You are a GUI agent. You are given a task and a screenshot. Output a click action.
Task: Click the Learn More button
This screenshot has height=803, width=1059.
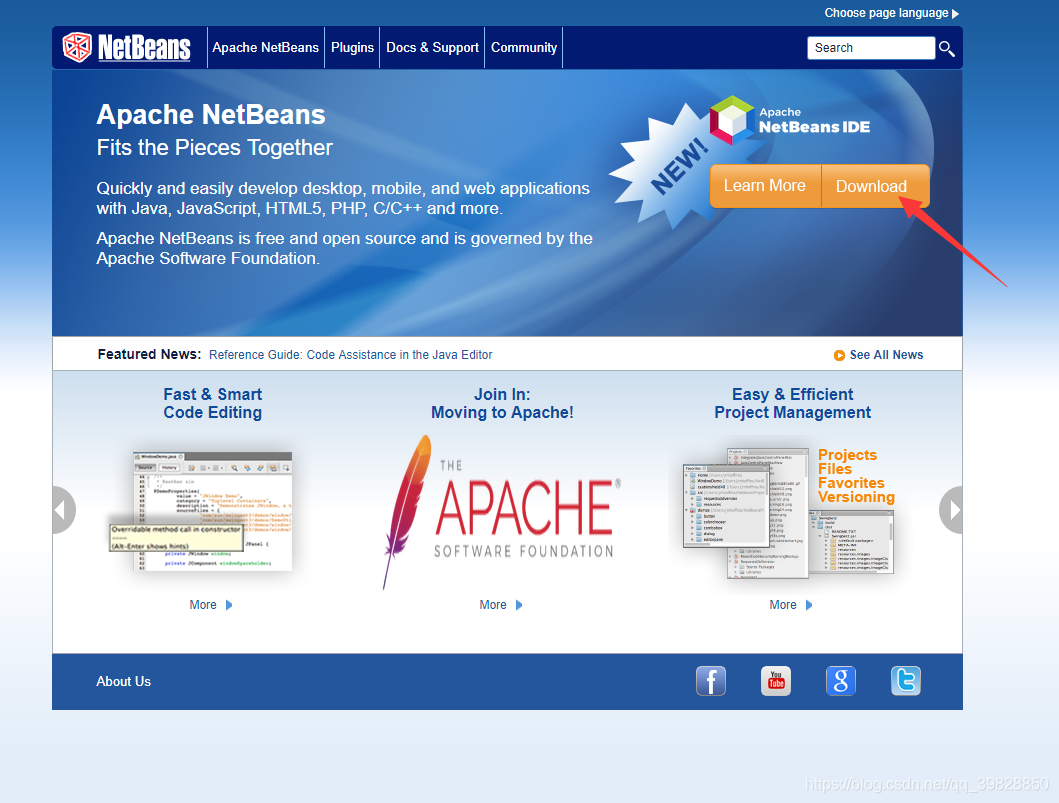[x=765, y=186]
